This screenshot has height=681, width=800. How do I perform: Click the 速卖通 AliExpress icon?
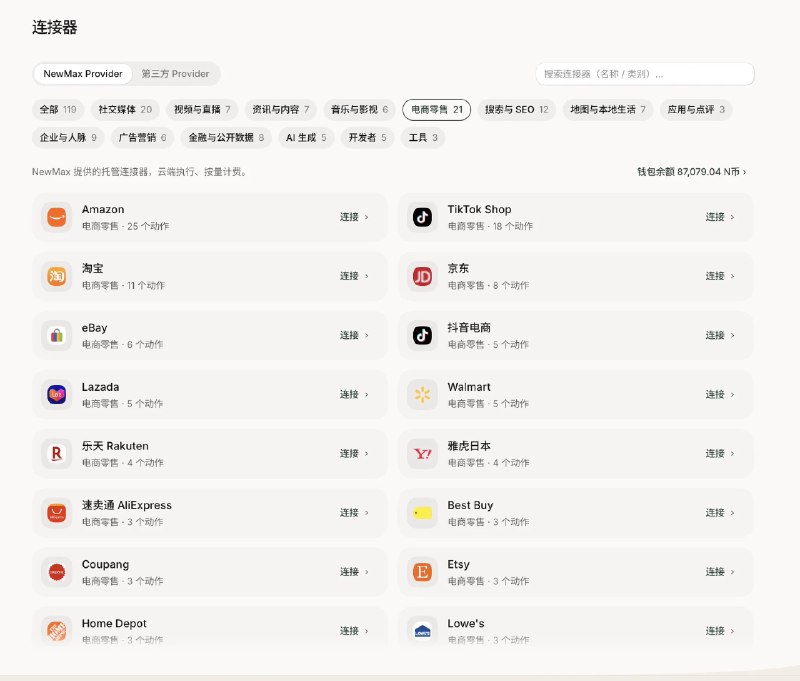57,513
